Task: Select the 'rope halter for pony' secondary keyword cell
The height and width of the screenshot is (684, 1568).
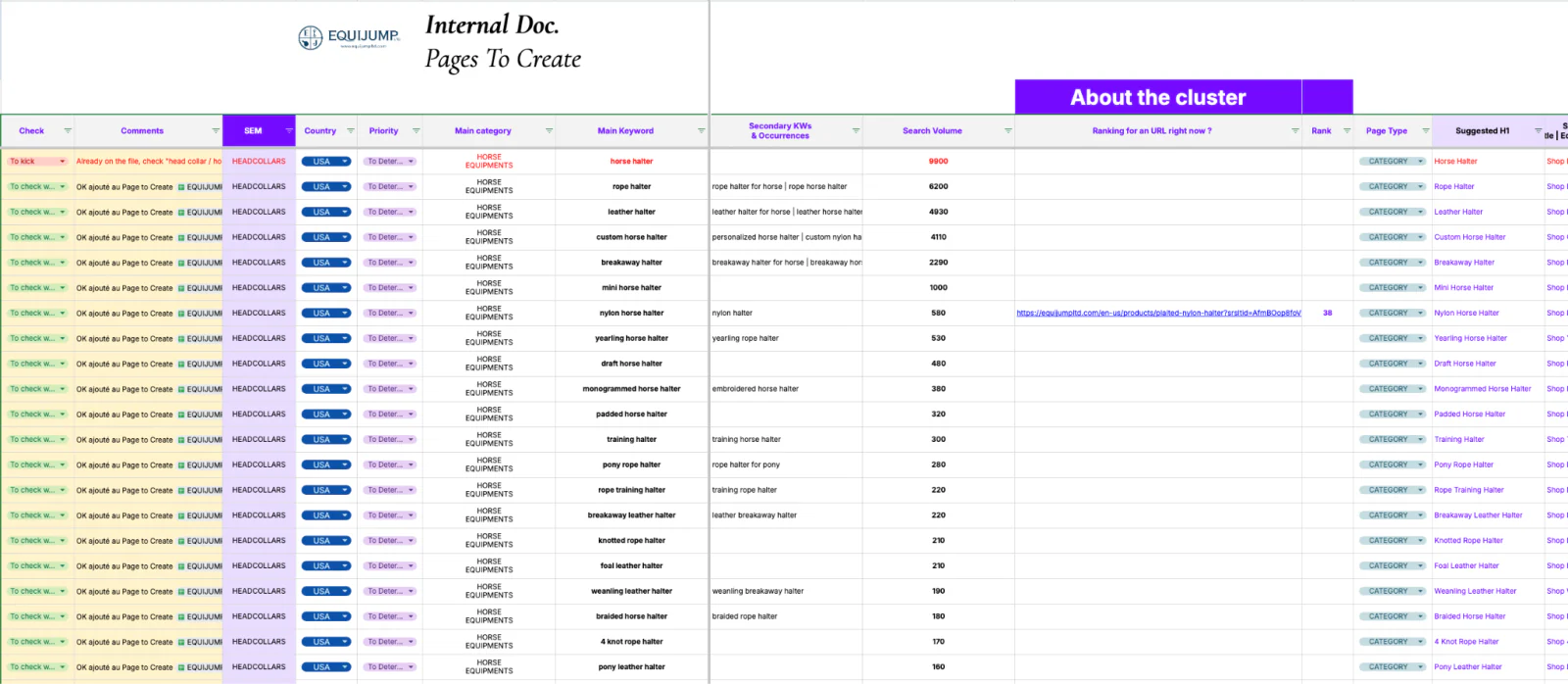Action: tap(786, 464)
